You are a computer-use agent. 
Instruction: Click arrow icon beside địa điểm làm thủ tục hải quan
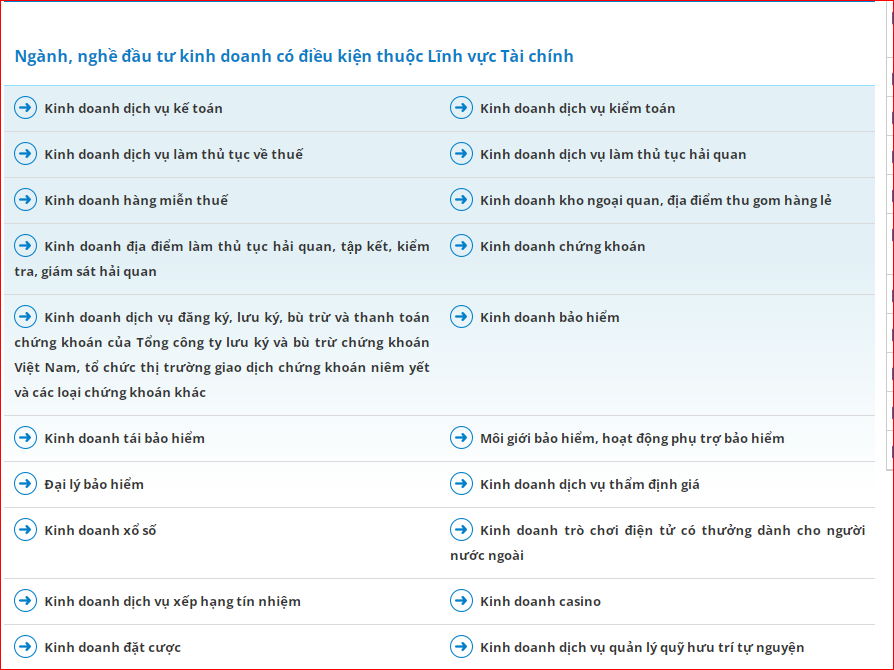point(26,246)
